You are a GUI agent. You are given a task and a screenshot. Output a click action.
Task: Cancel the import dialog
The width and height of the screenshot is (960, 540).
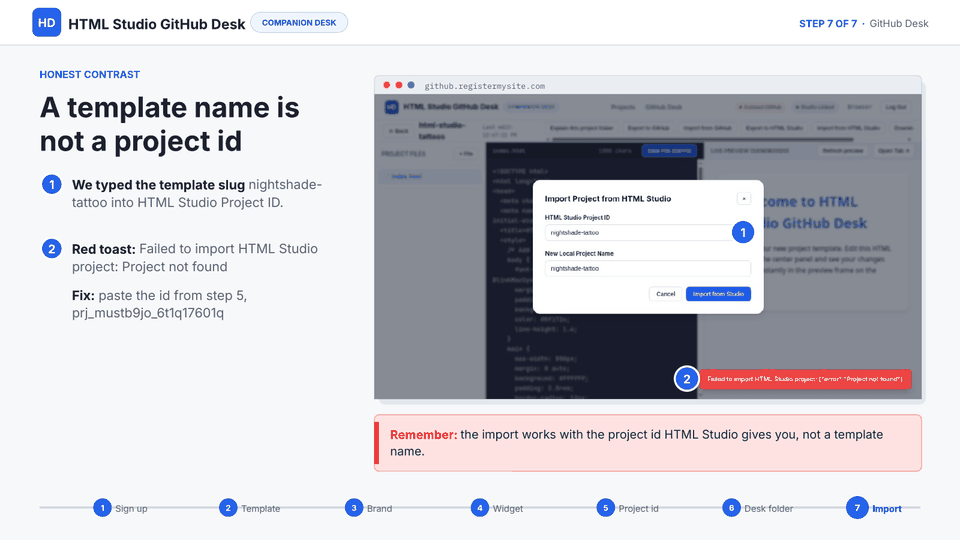coord(666,294)
